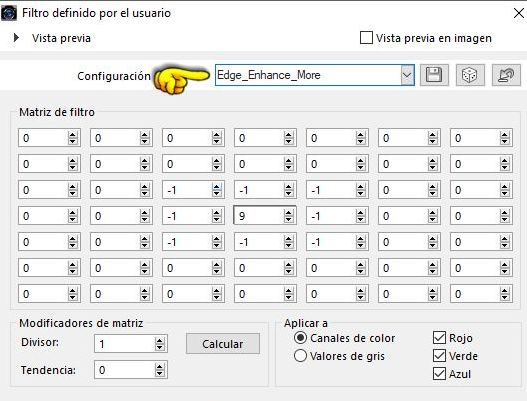This screenshot has width=527, height=401.
Task: Click the Calcular button
Action: tap(223, 344)
